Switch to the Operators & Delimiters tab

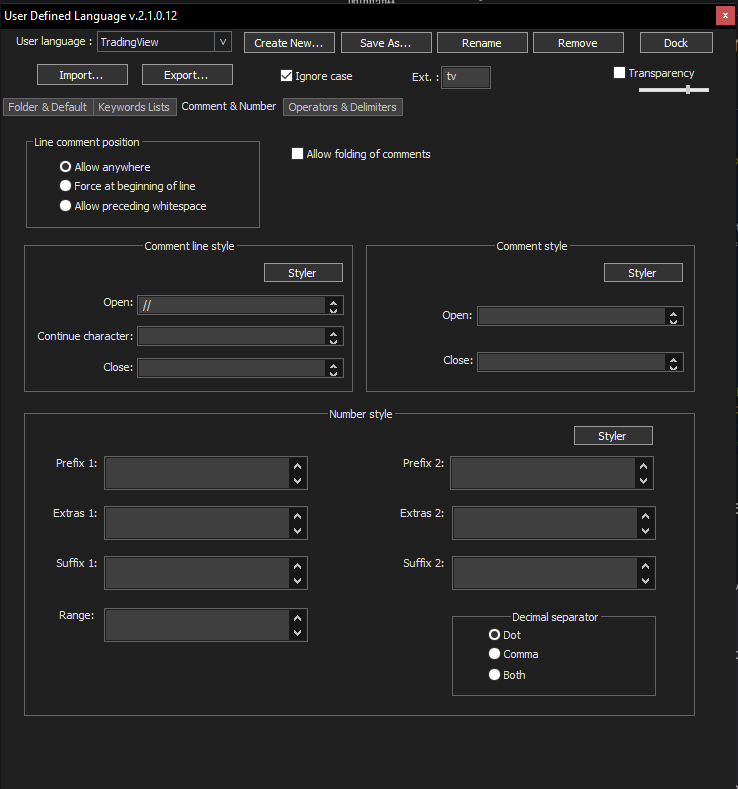point(343,107)
